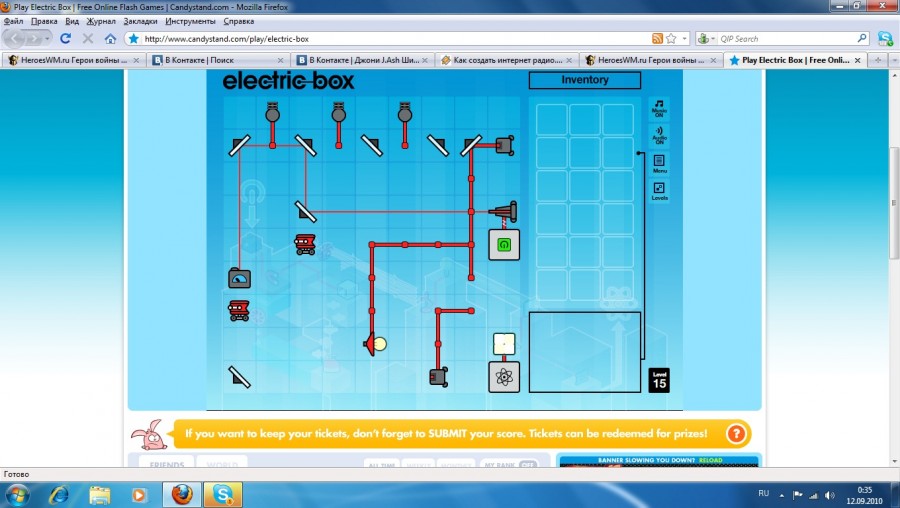Toggle the Music ON game button
Viewport: 900px width, 508px height.
tap(659, 108)
